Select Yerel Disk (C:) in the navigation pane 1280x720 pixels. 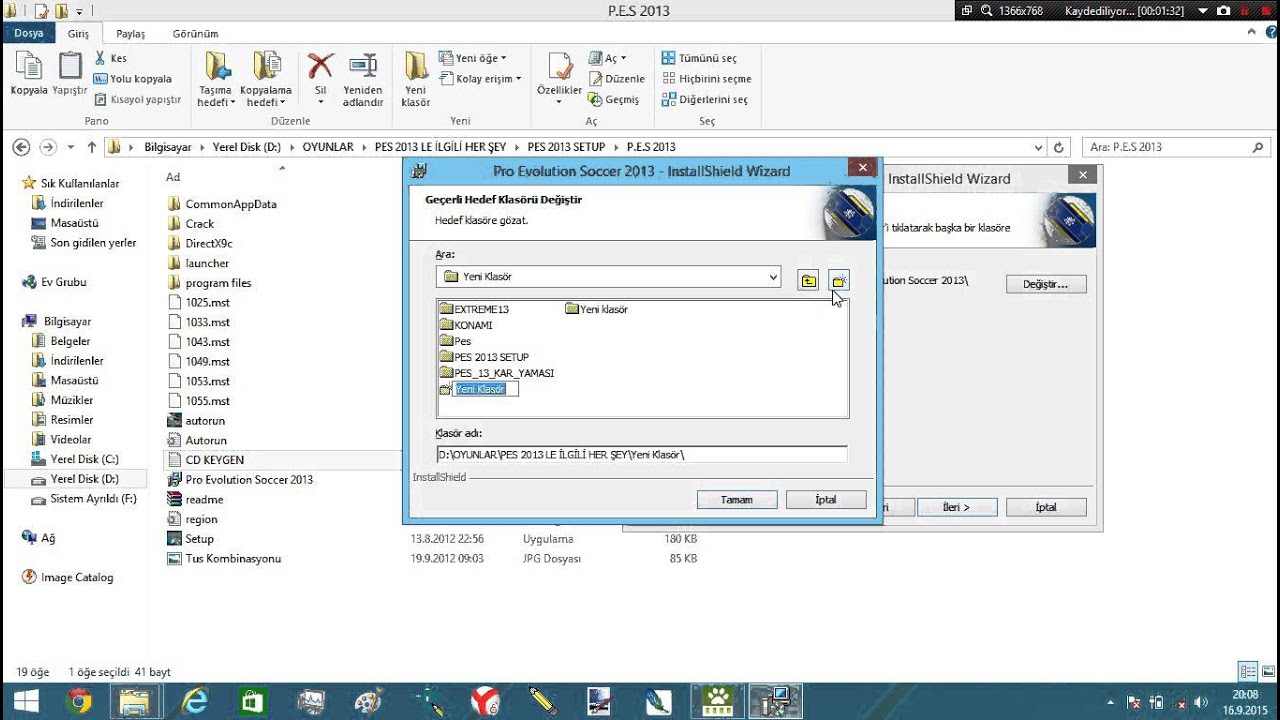coord(75,459)
